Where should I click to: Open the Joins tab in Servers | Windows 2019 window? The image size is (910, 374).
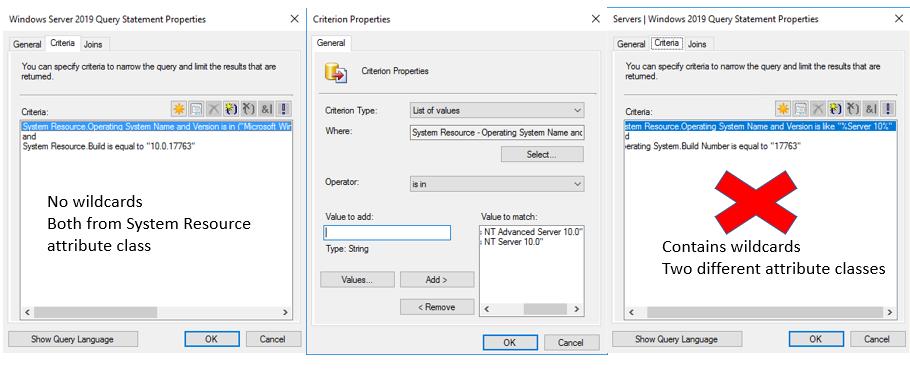point(698,44)
